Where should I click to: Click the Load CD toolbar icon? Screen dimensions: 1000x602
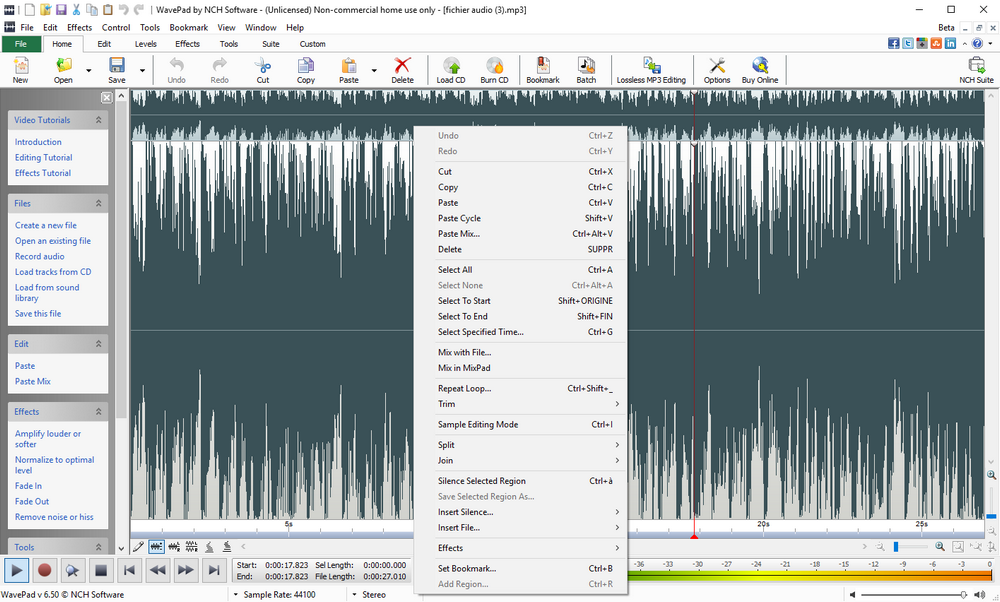(x=451, y=70)
